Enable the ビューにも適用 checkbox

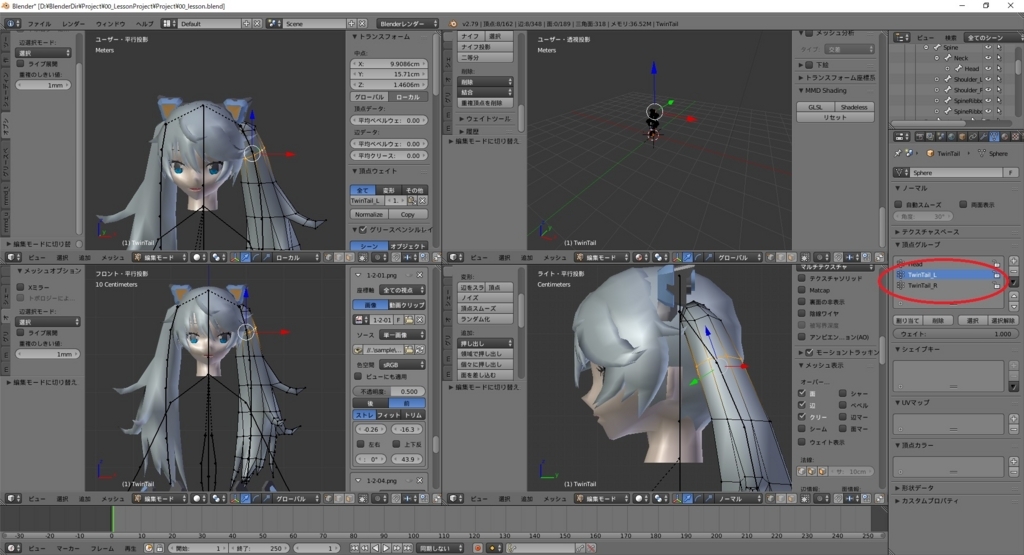click(x=358, y=377)
